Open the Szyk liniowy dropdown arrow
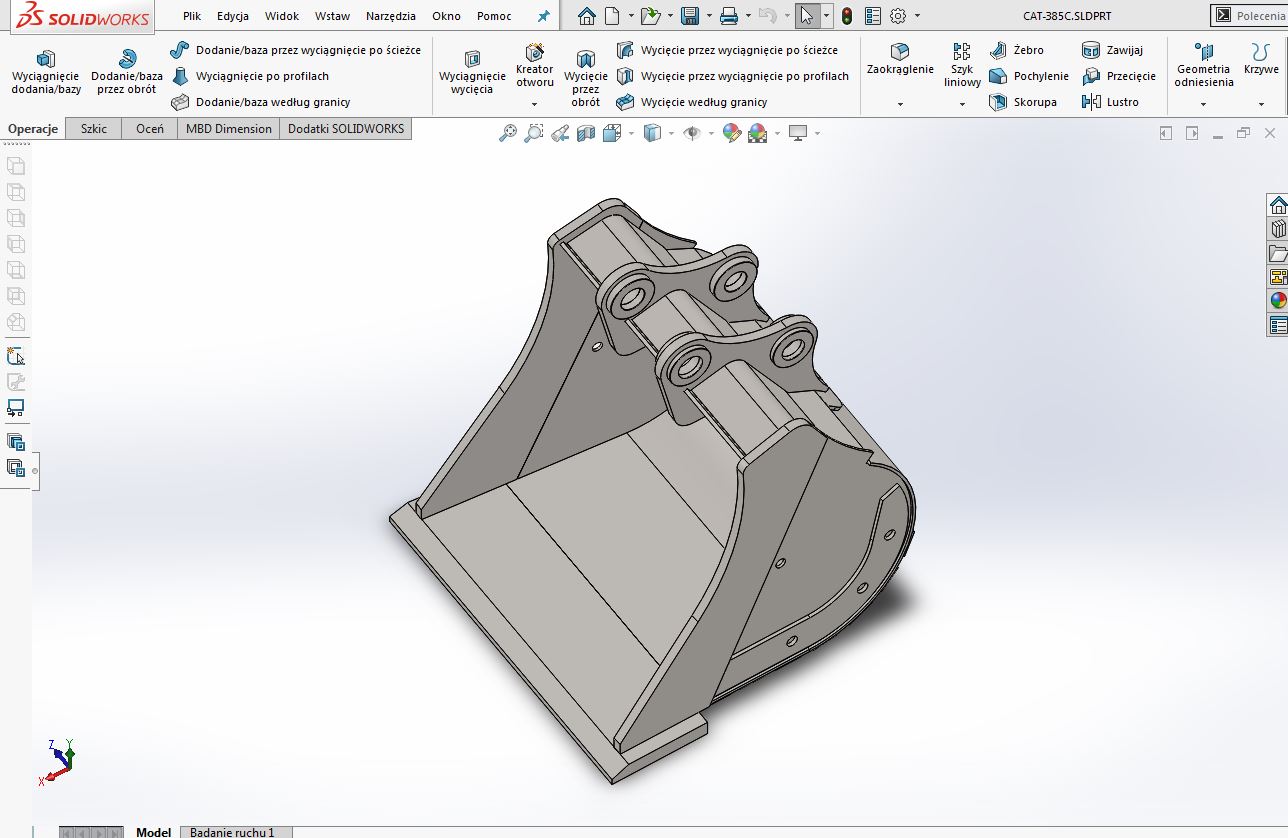The width and height of the screenshot is (1288, 838). 962,104
